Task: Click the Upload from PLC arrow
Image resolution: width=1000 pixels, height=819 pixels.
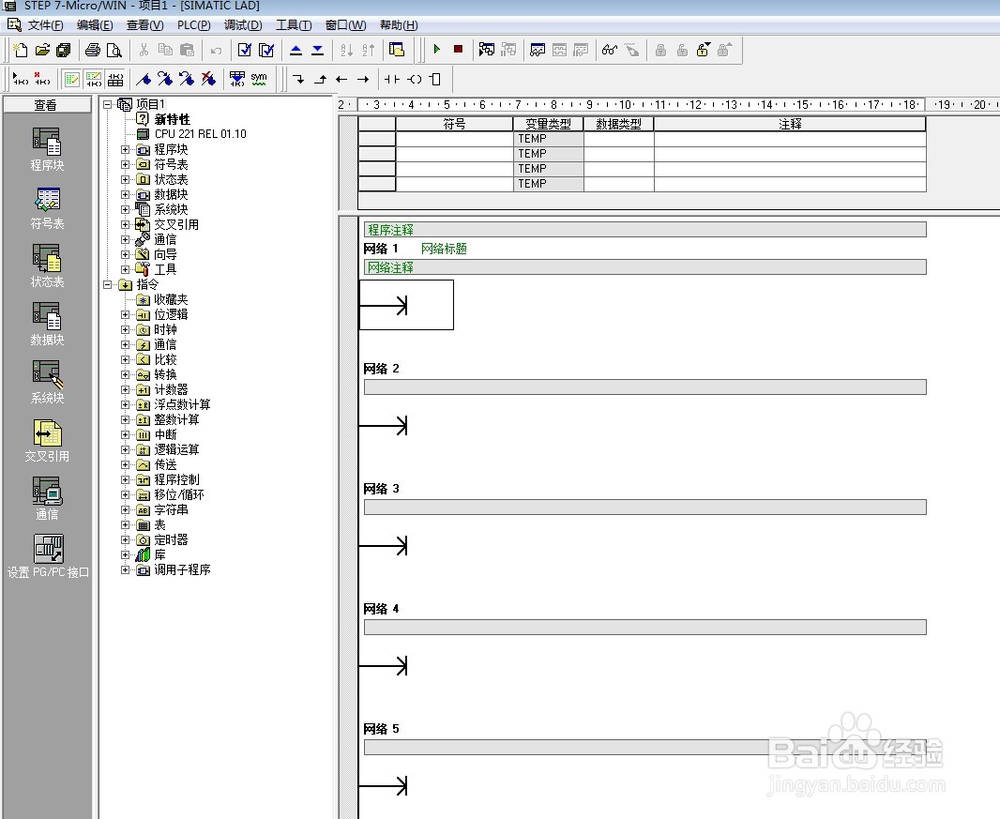Action: tap(296, 50)
